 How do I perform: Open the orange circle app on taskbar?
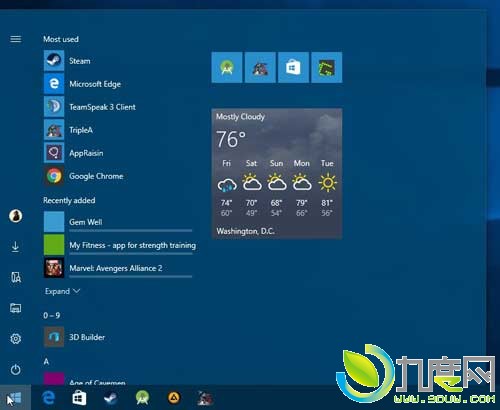coord(174,398)
